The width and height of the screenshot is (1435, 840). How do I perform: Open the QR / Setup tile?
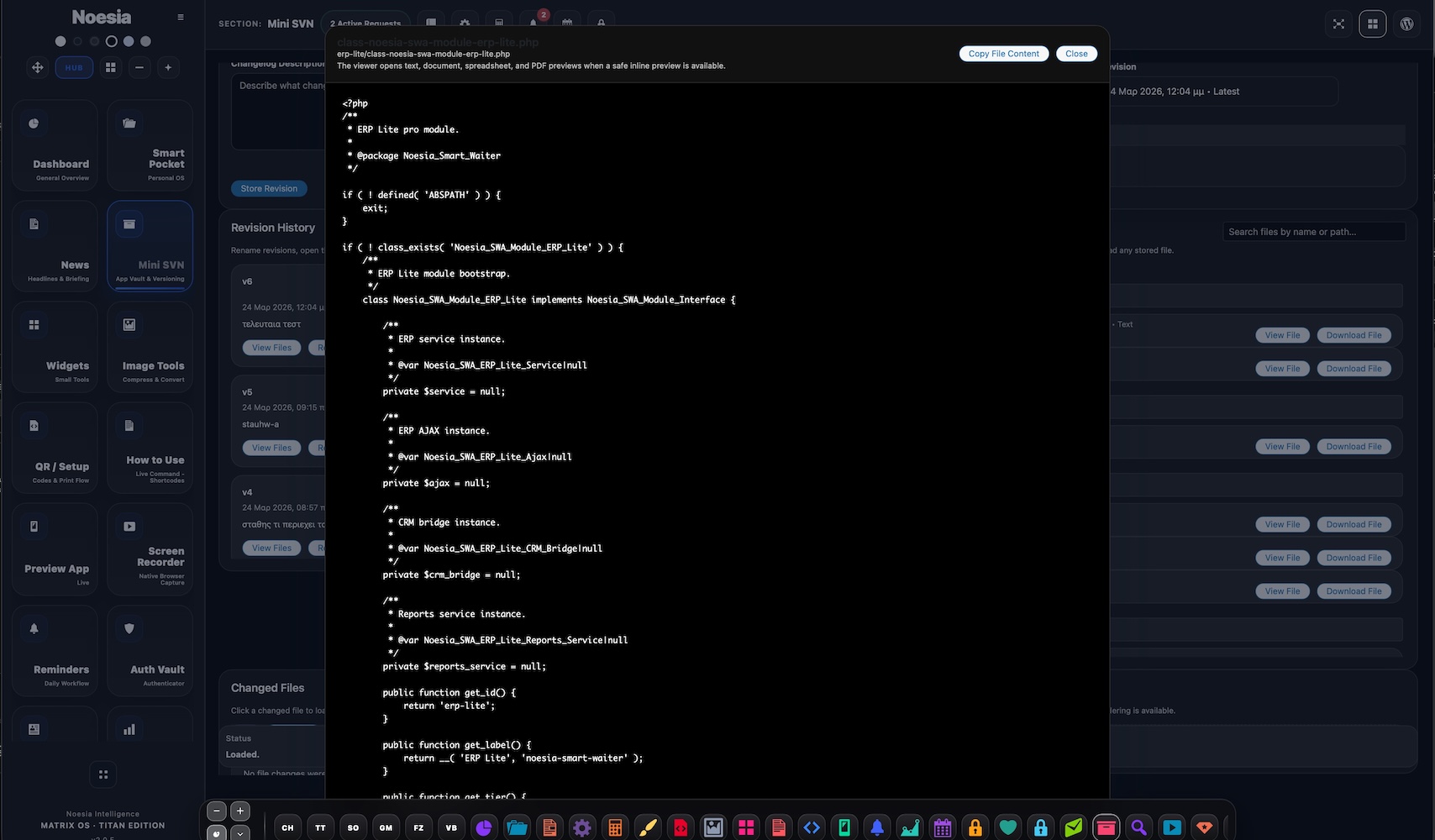click(x=55, y=448)
